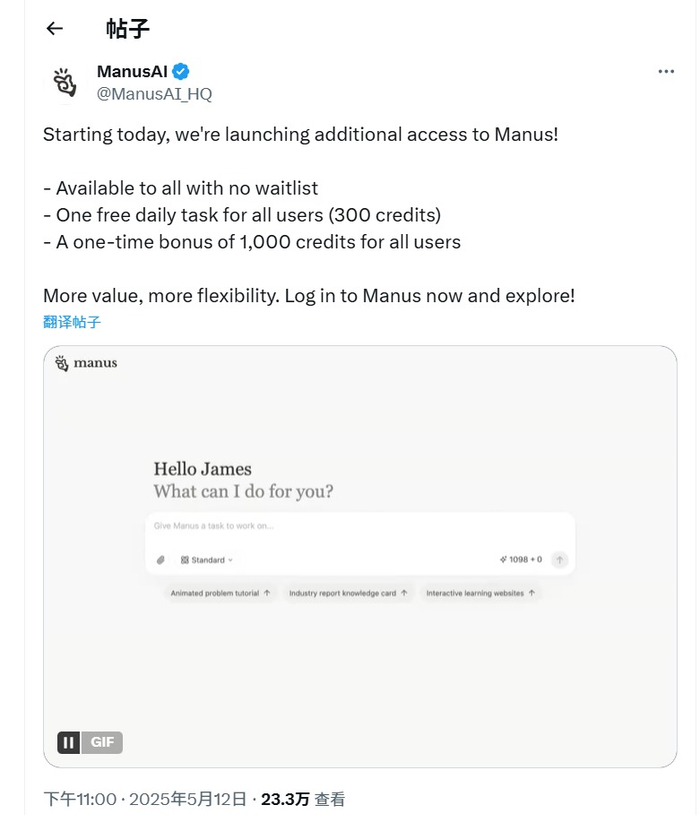
Task: Select Animated problem tutorial suggestion
Action: click(x=220, y=593)
